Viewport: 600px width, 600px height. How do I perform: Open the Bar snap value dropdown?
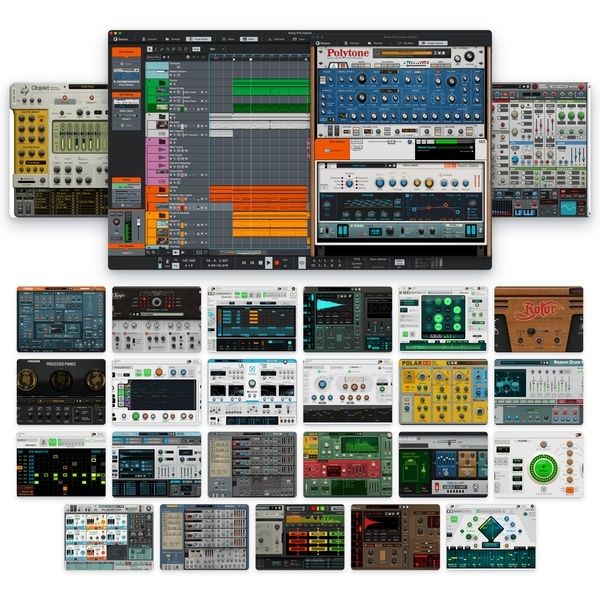[217, 49]
